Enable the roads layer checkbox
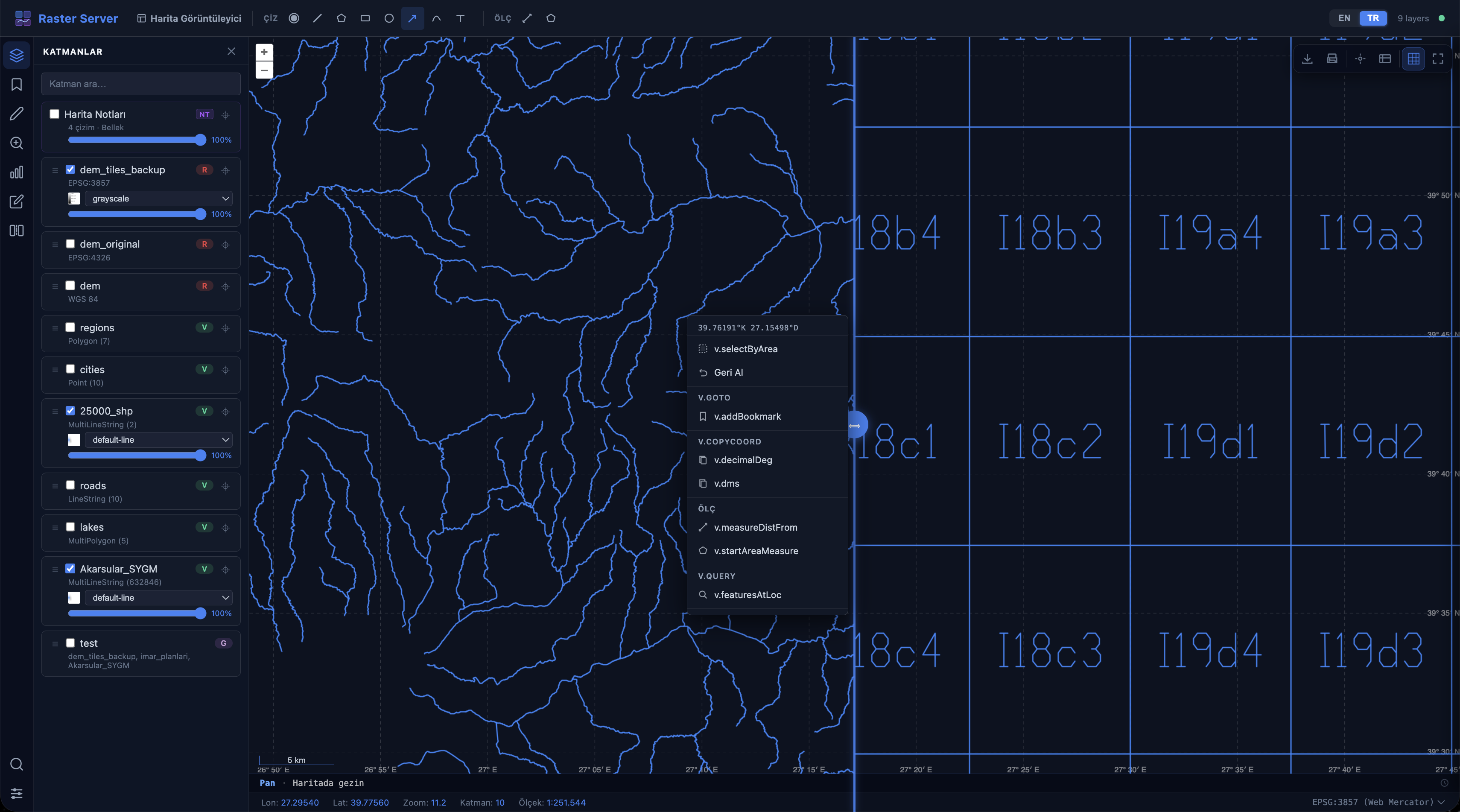 [x=70, y=485]
